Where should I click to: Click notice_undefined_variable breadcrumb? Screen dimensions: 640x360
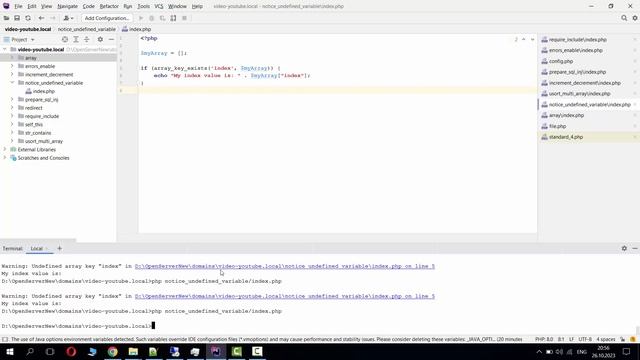point(87,29)
